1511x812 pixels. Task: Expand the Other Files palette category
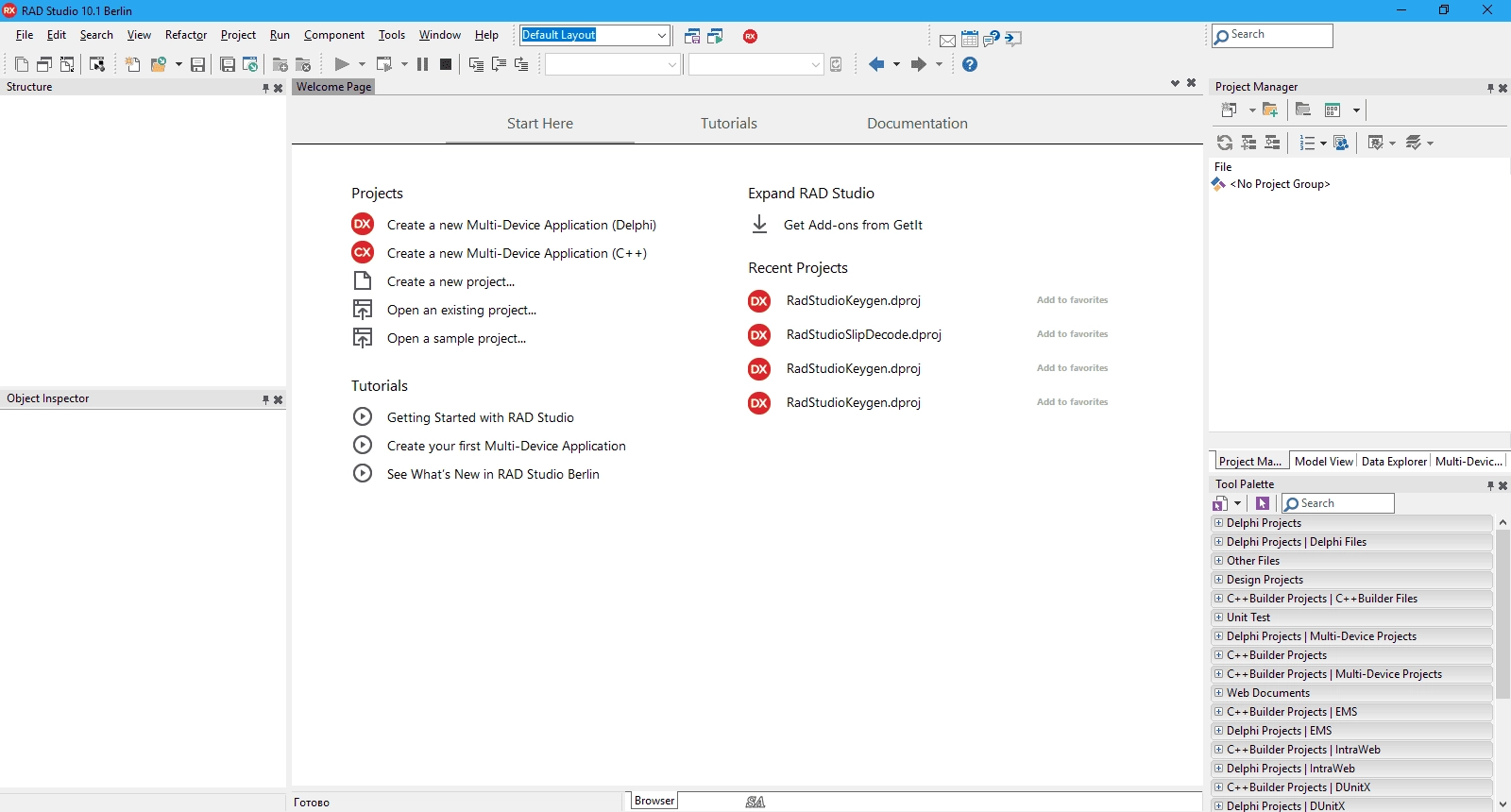click(x=1218, y=560)
